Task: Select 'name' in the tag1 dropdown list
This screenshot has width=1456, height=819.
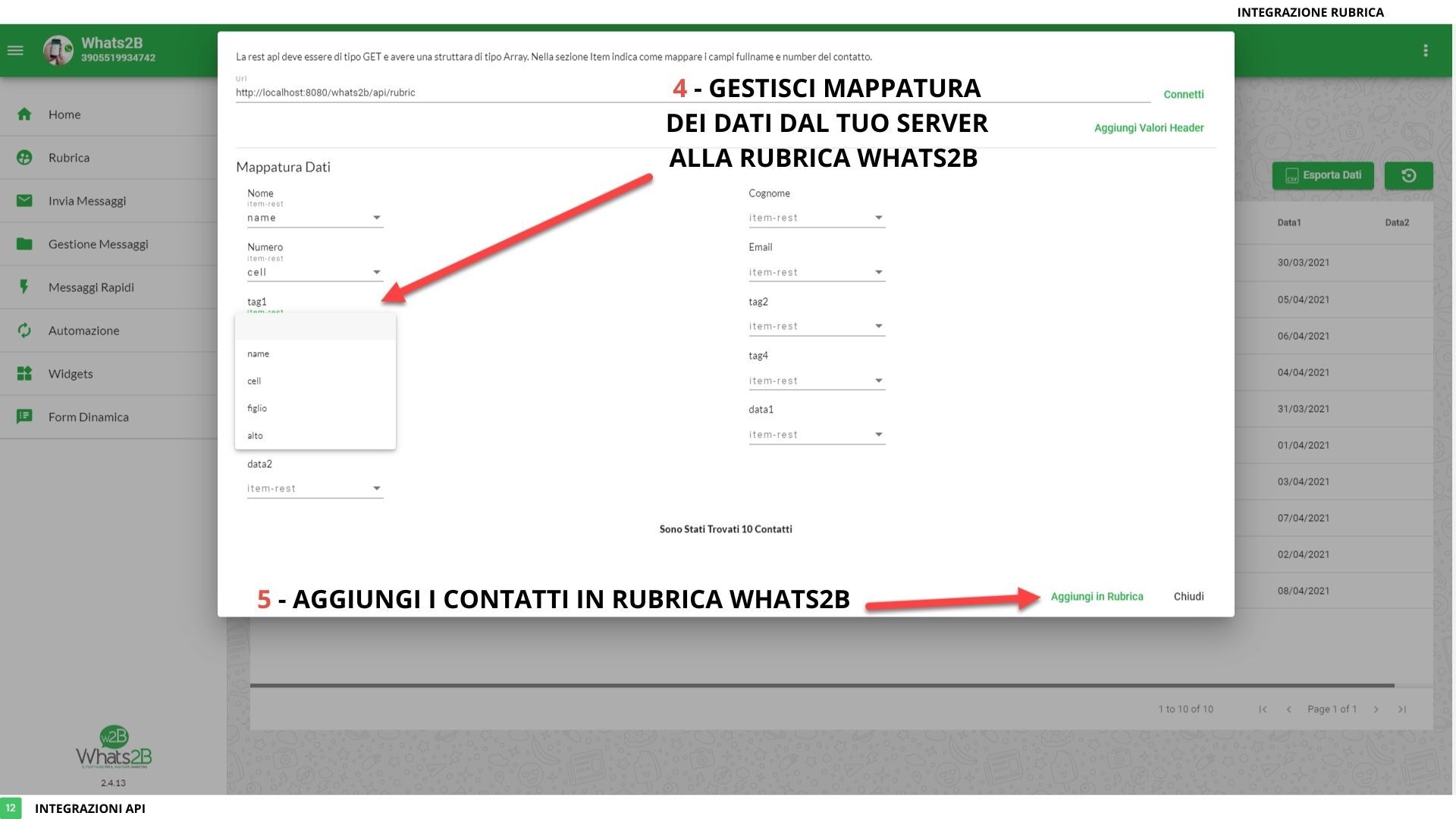Action: tap(315, 354)
